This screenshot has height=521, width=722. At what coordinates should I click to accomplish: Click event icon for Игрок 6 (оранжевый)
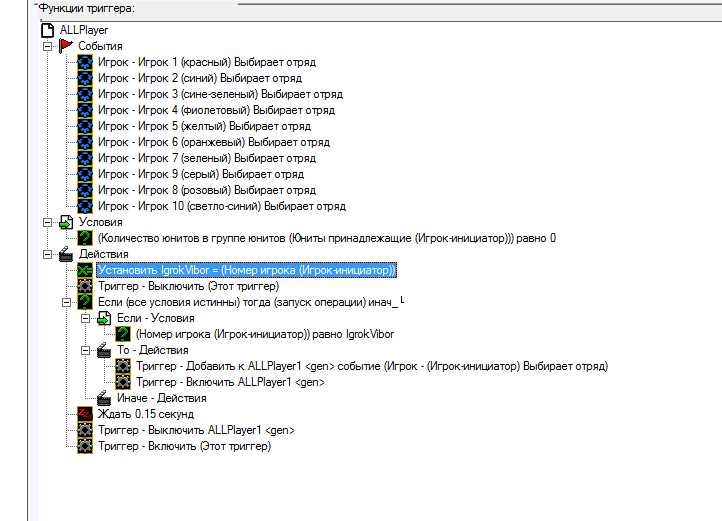pos(85,142)
